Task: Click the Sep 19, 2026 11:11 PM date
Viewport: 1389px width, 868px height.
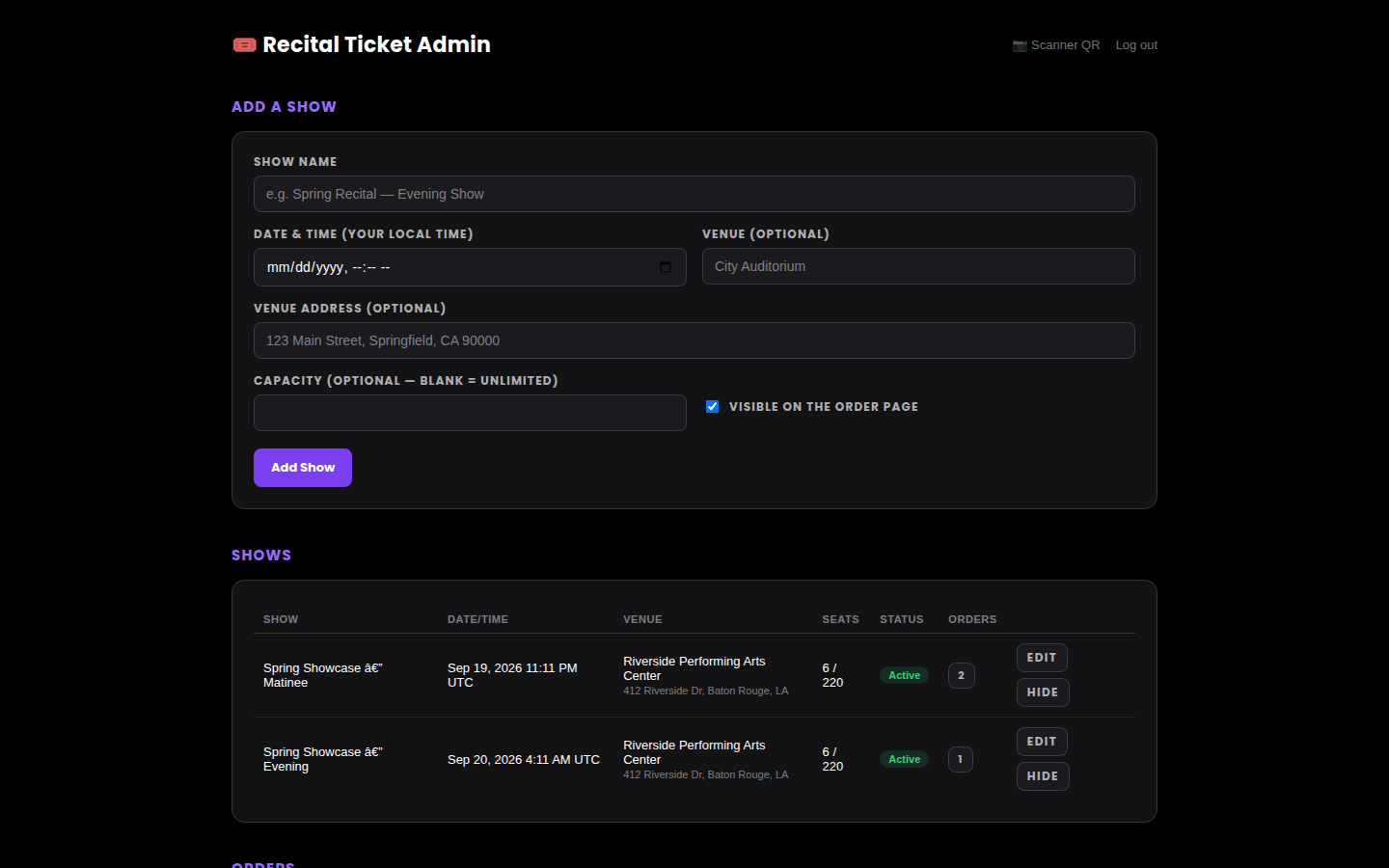Action: coord(512,675)
